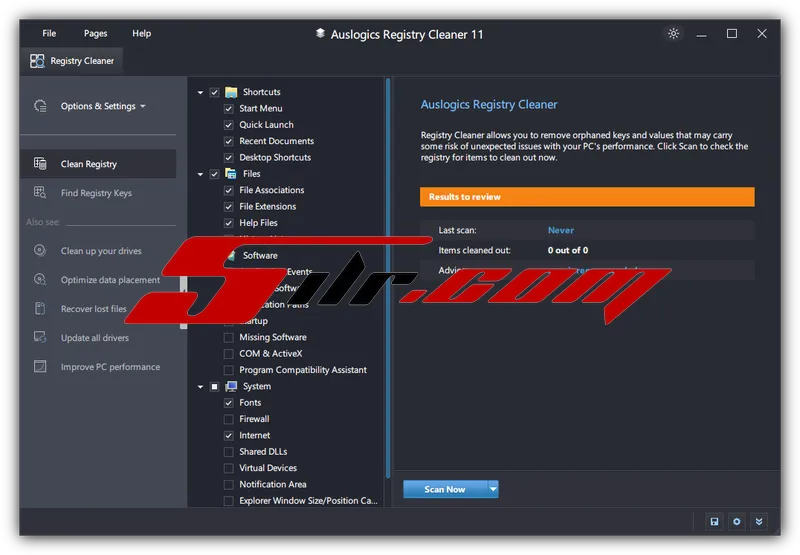The height and width of the screenshot is (555, 800).
Task: Select Find Registry Keys in sidebar
Action: [x=98, y=193]
